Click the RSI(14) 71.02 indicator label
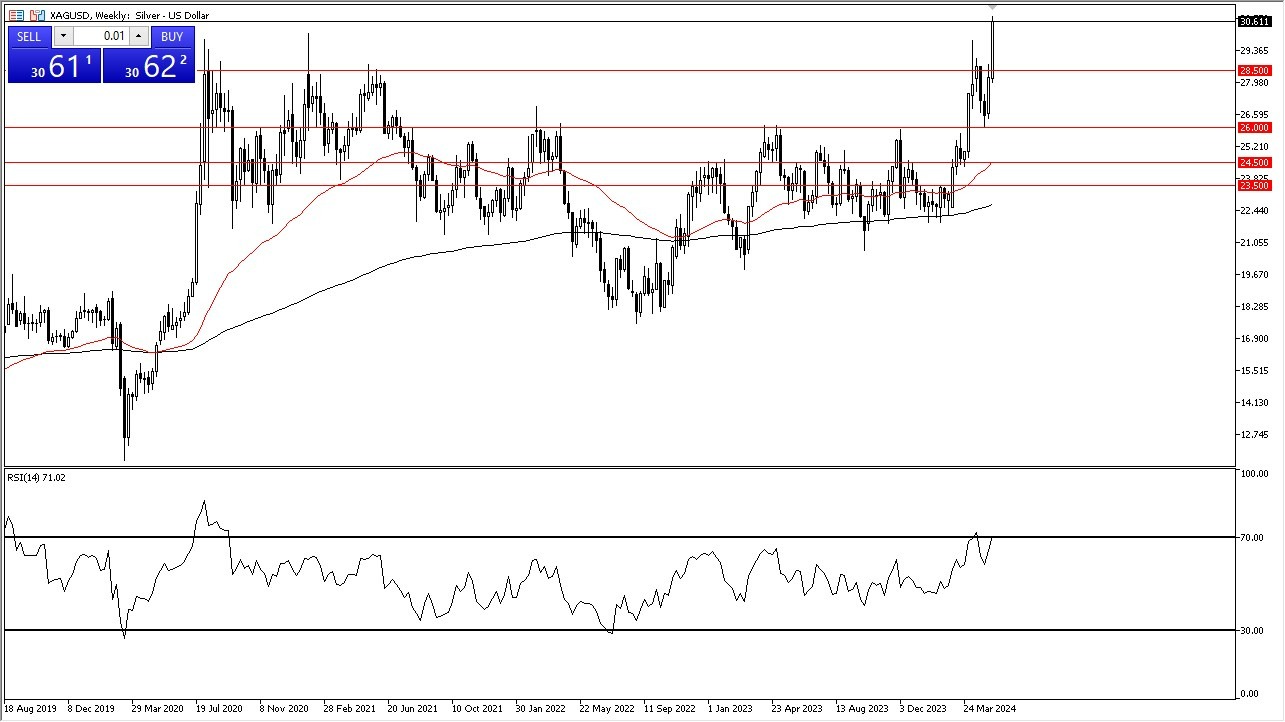Image resolution: width=1285 pixels, height=722 pixels. pos(34,477)
